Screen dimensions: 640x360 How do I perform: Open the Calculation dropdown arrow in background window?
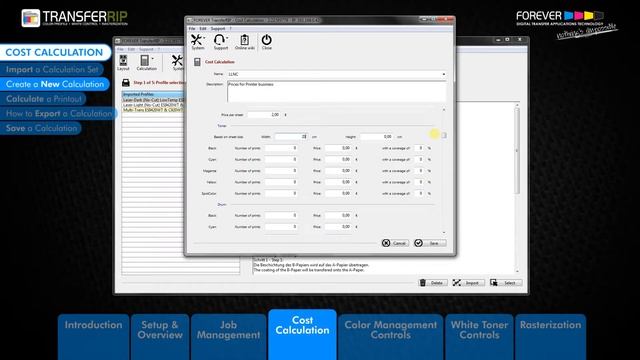[x=153, y=58]
